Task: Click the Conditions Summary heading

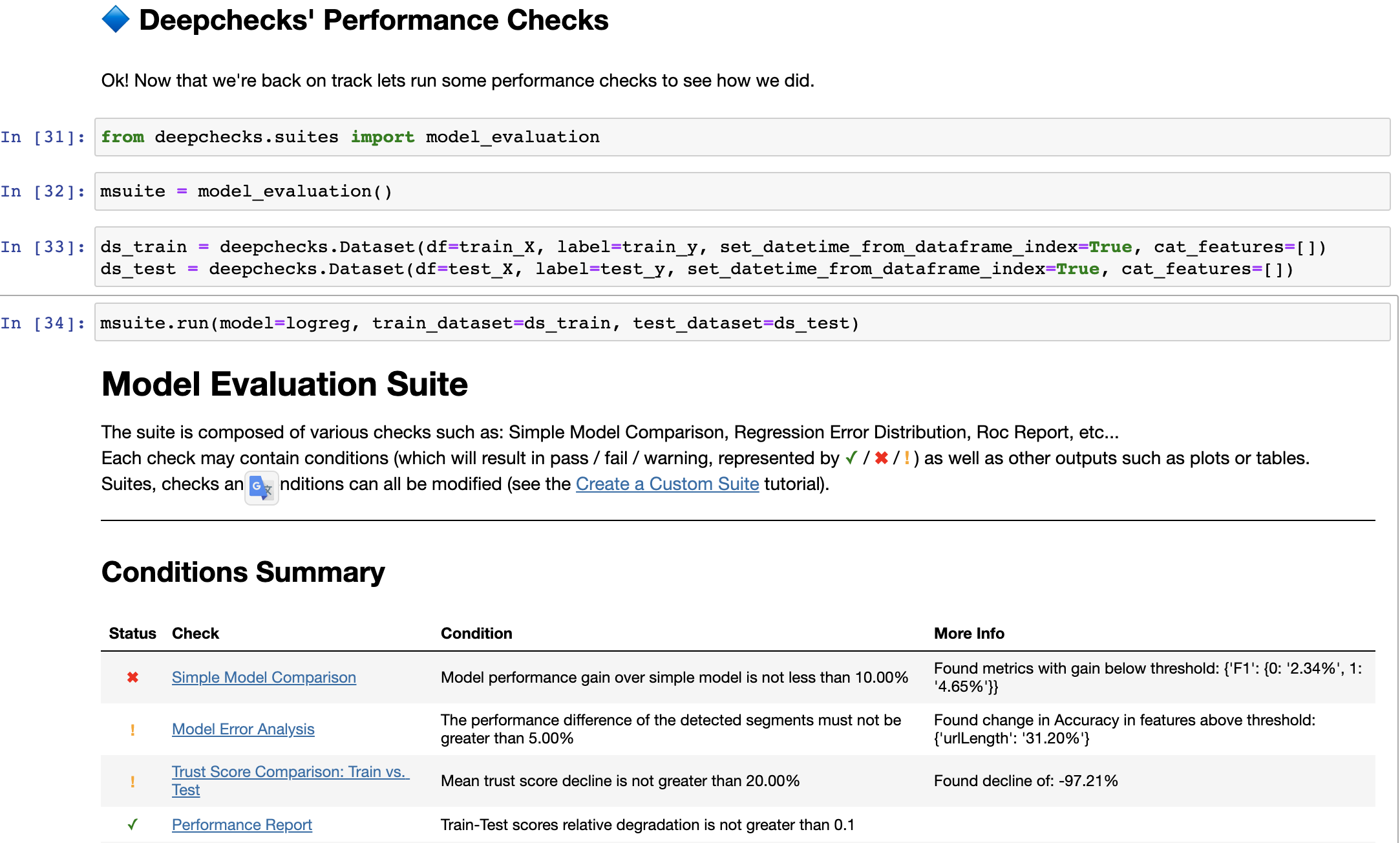Action: click(x=243, y=572)
